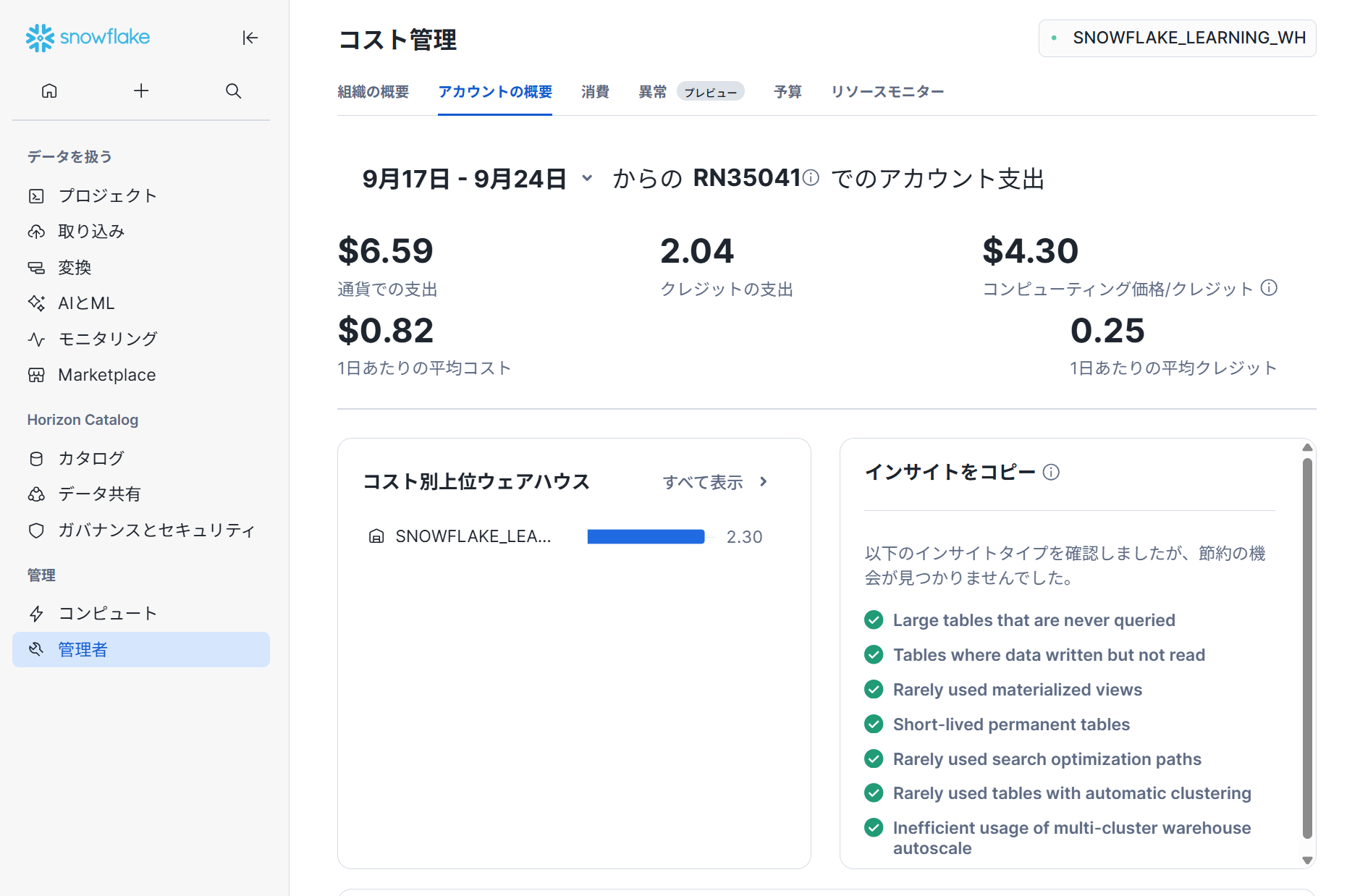The height and width of the screenshot is (896, 1347).
Task: Click 'Rarely used materialized views'
Action: click(x=1018, y=690)
